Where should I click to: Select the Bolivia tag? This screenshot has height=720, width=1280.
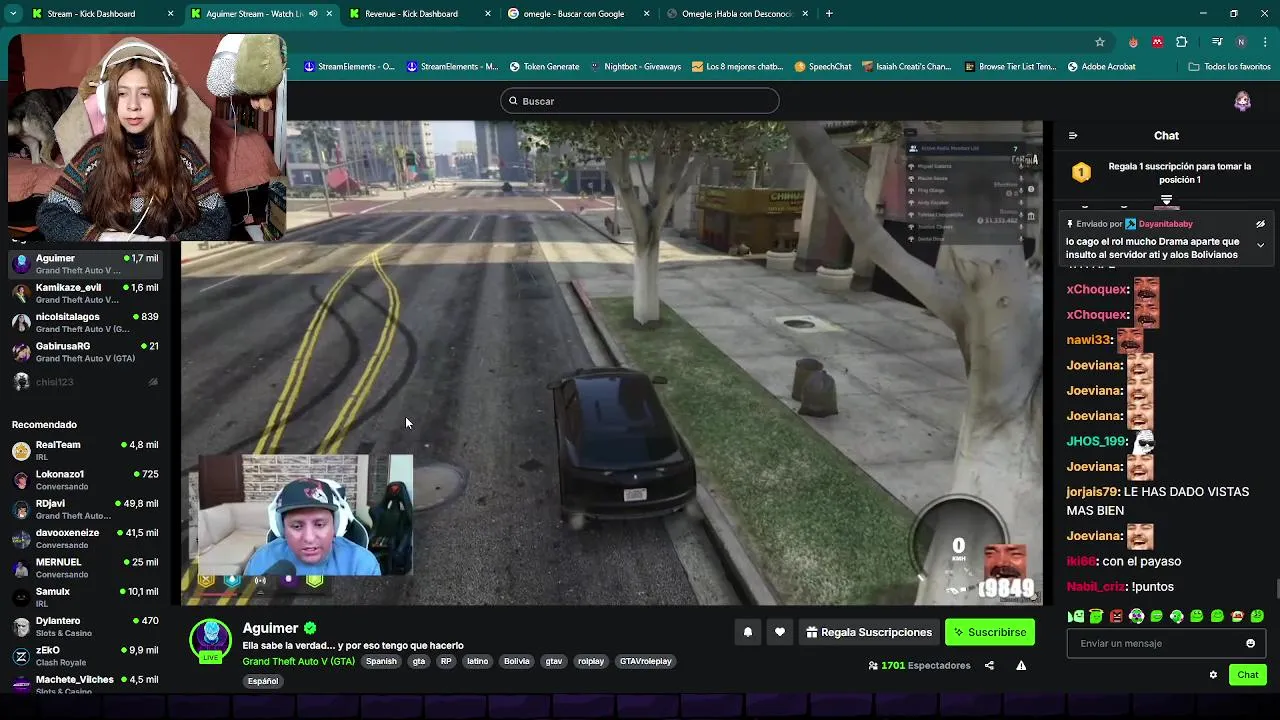click(x=516, y=661)
